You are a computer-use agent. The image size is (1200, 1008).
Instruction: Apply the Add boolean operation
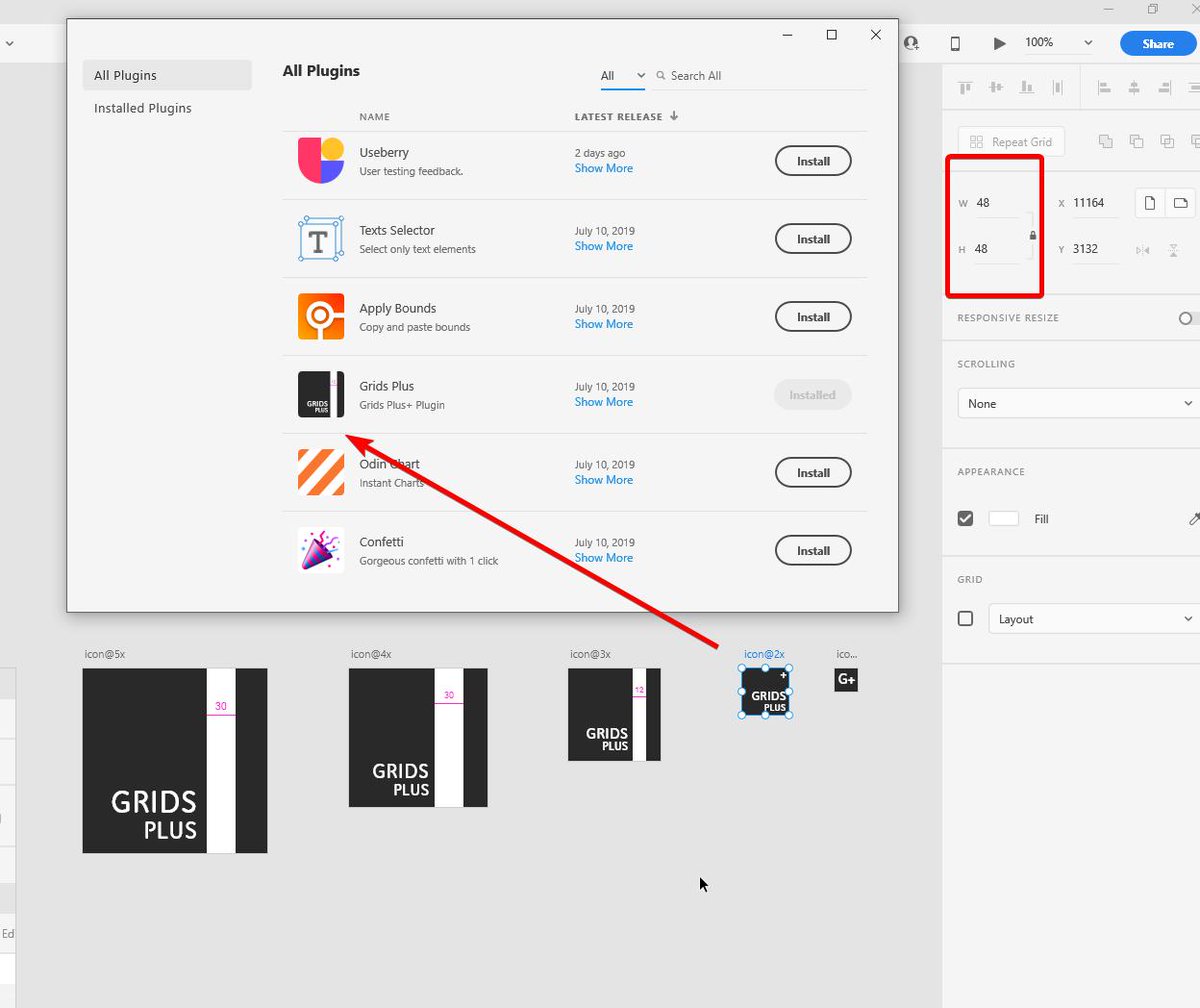click(1106, 142)
